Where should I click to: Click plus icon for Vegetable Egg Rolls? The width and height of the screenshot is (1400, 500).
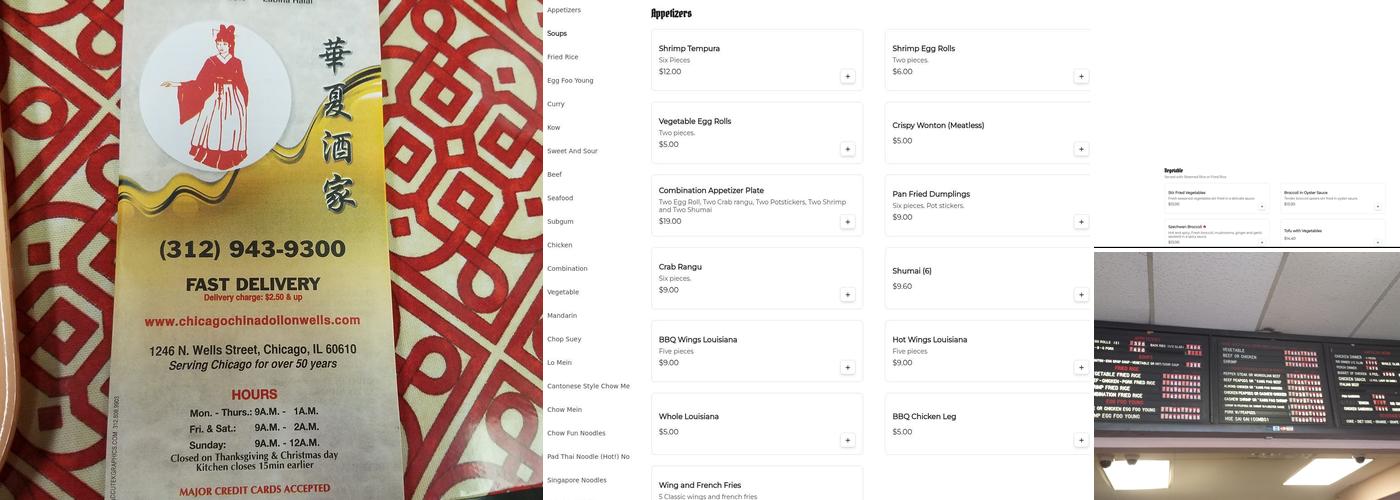(847, 150)
